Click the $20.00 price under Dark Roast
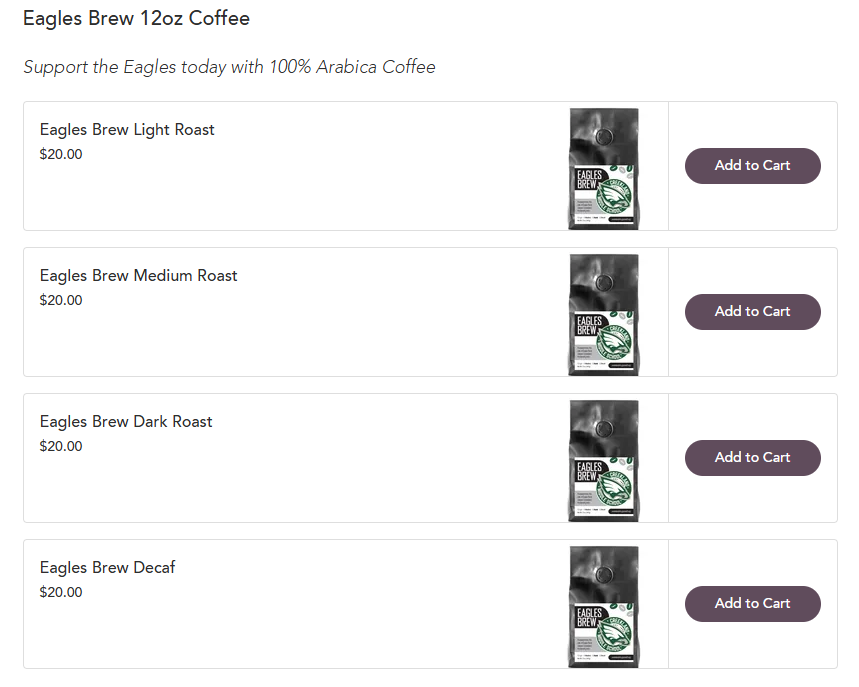The width and height of the screenshot is (859, 687). (x=61, y=446)
